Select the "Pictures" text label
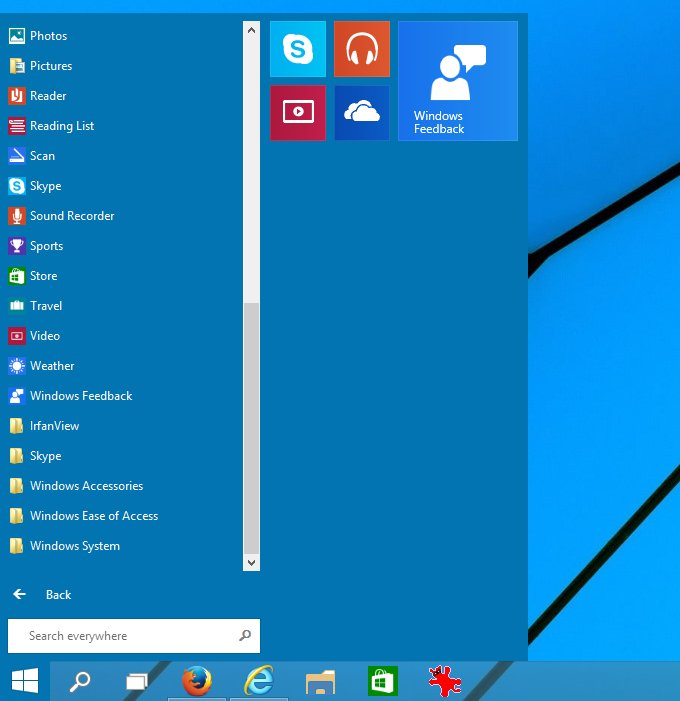680x701 pixels. [x=51, y=66]
